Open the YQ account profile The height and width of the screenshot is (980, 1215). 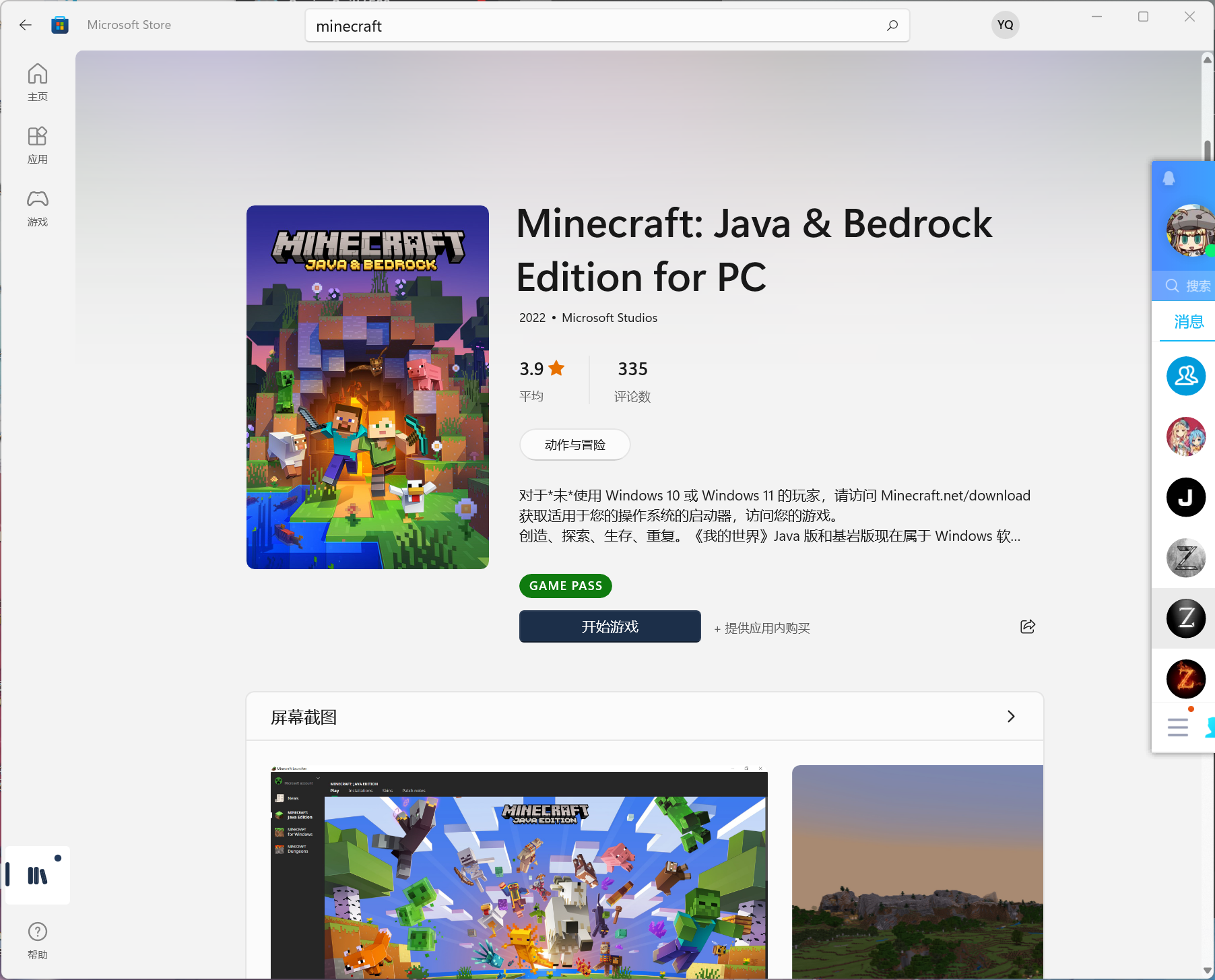(1005, 25)
